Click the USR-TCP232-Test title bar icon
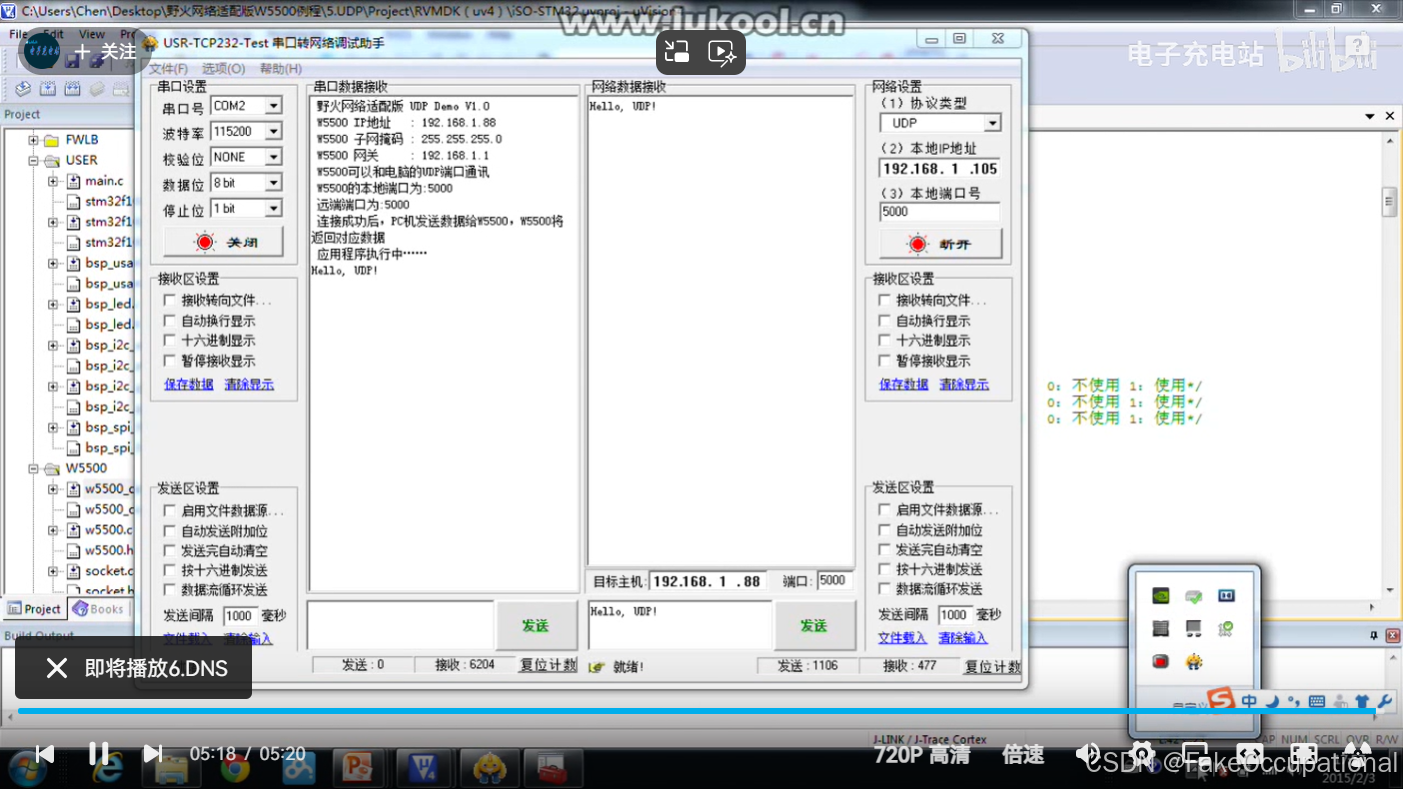 coord(150,43)
